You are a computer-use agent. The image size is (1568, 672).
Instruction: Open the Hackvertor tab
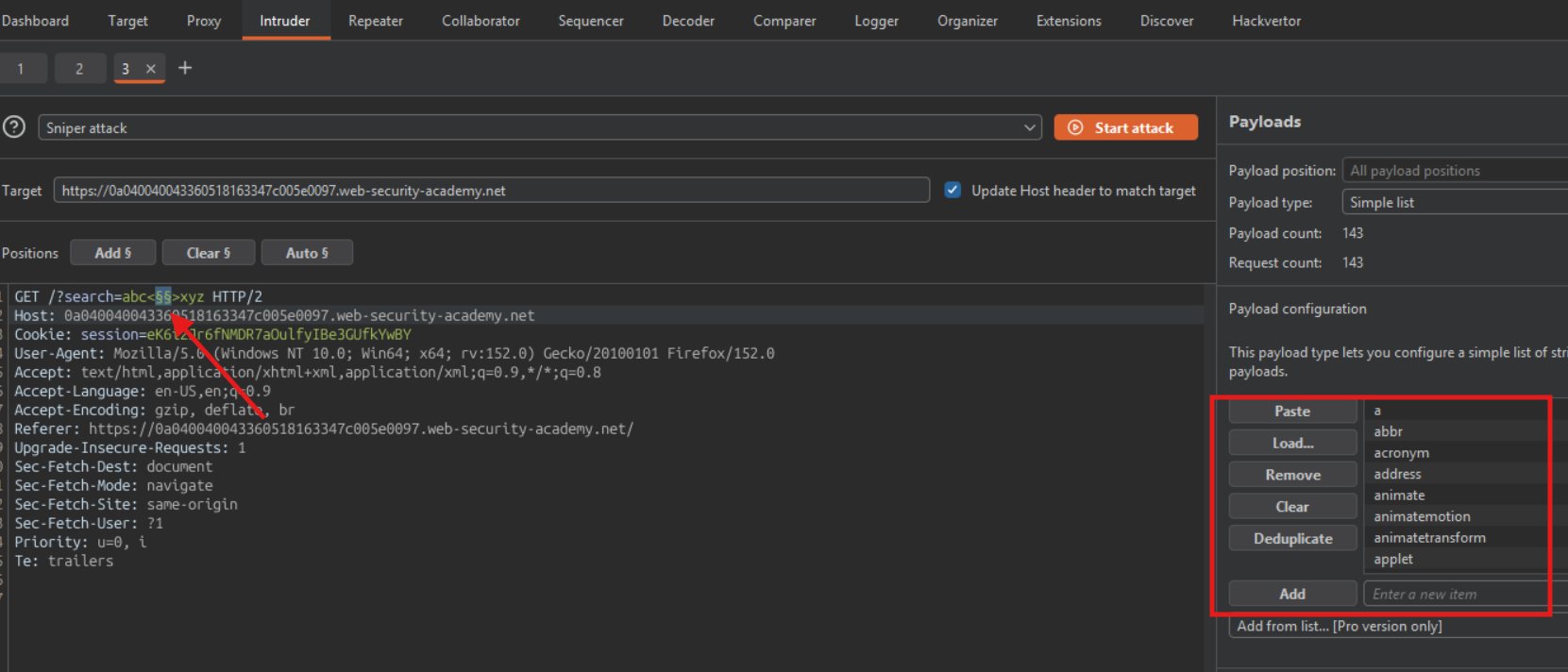[1267, 21]
